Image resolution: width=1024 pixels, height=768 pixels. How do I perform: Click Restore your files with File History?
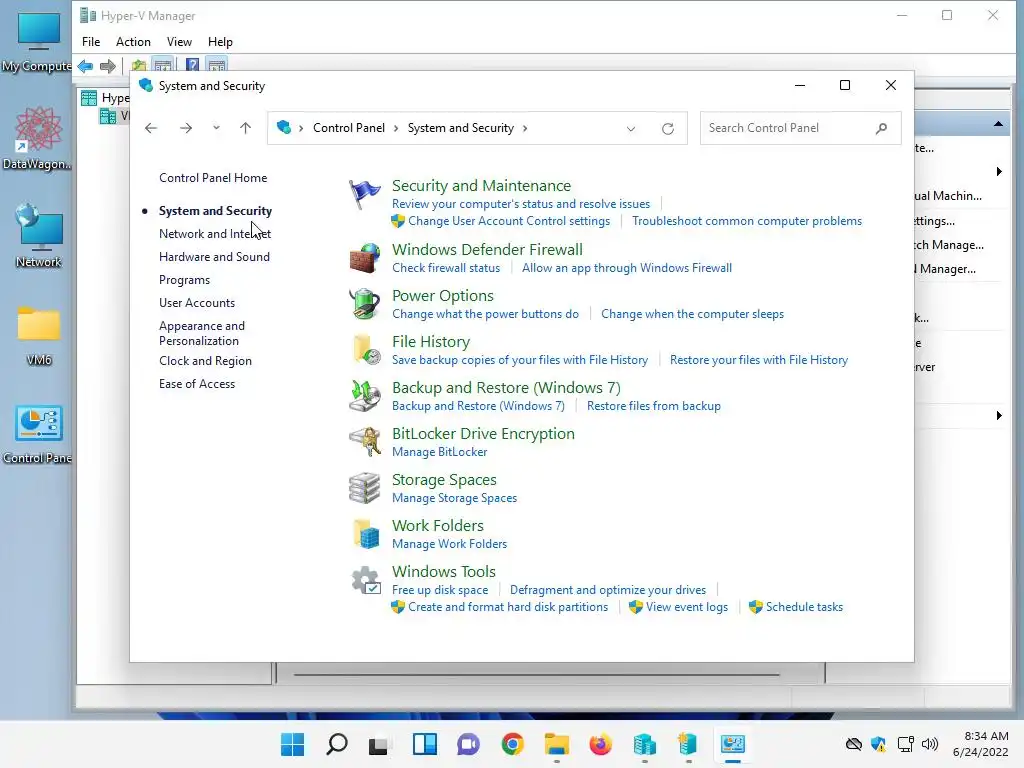point(759,360)
